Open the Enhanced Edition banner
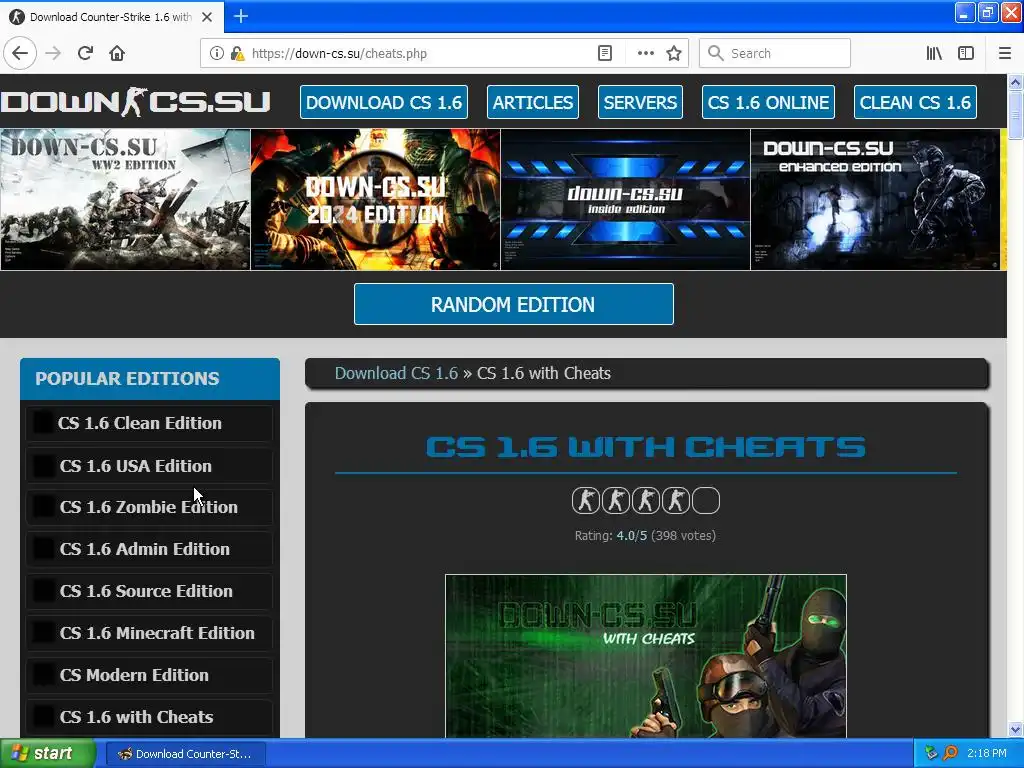 [875, 199]
